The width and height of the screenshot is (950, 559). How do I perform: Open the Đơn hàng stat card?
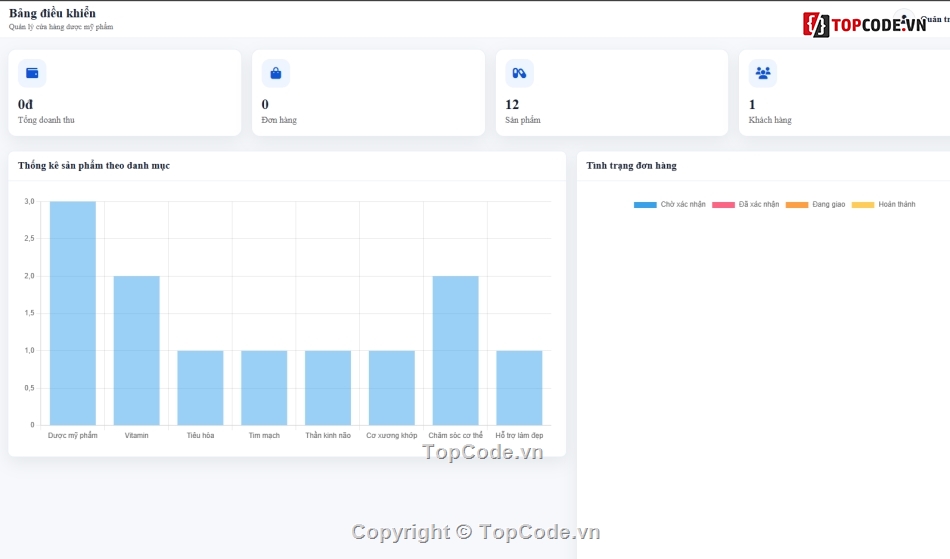click(x=368, y=93)
